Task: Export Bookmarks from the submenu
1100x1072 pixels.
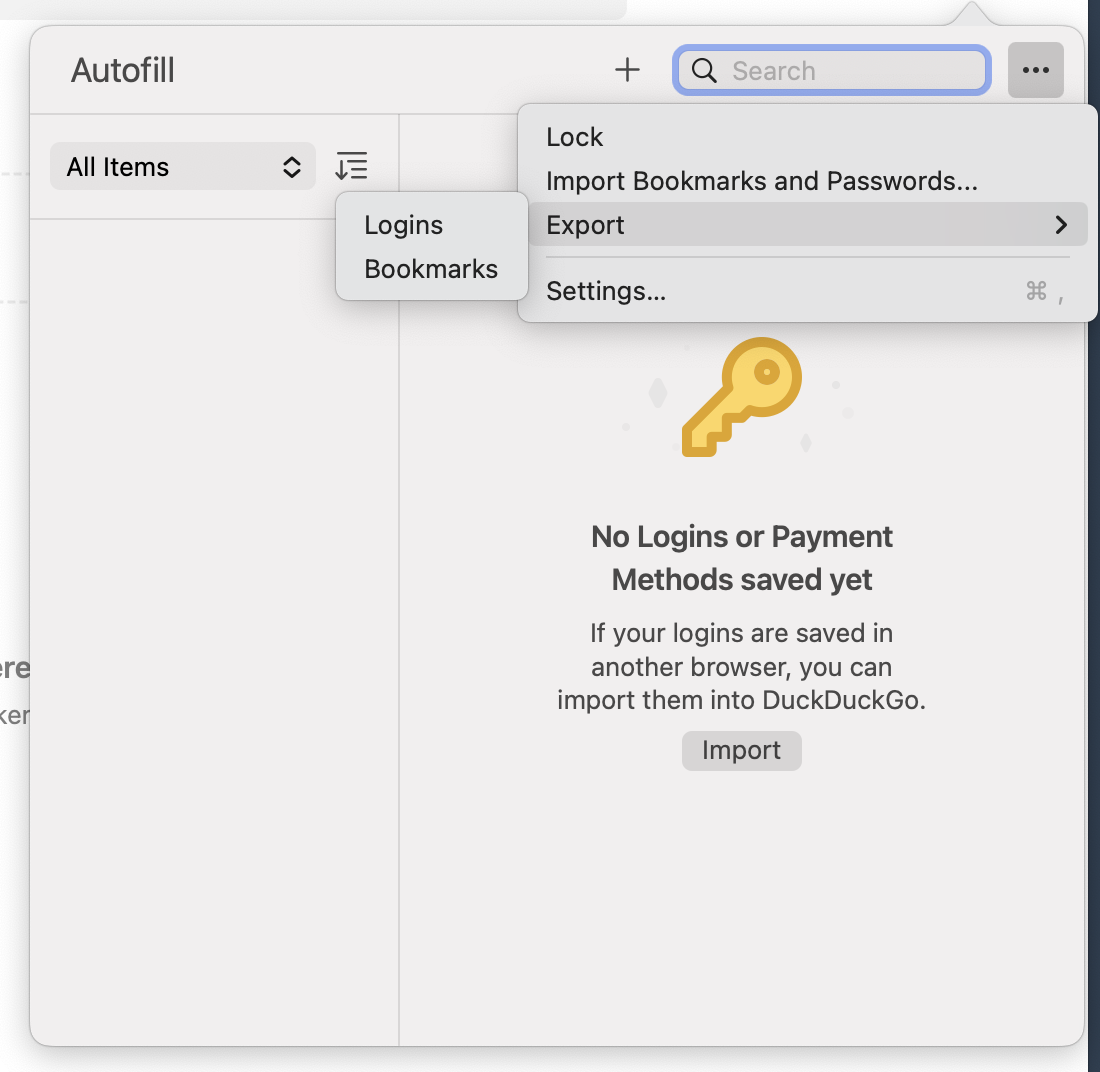Action: pos(431,269)
